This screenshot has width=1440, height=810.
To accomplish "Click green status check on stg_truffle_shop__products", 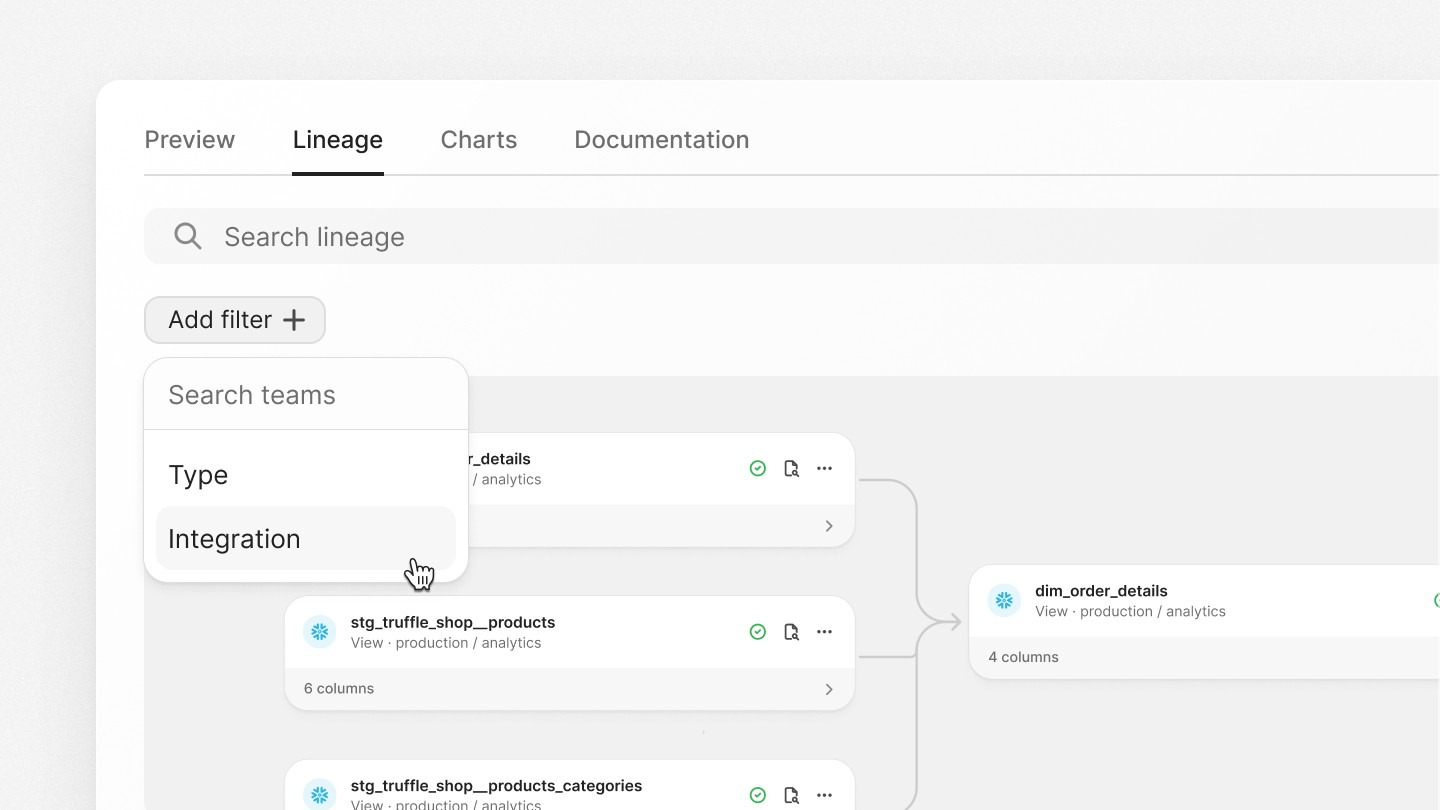I will [x=758, y=632].
